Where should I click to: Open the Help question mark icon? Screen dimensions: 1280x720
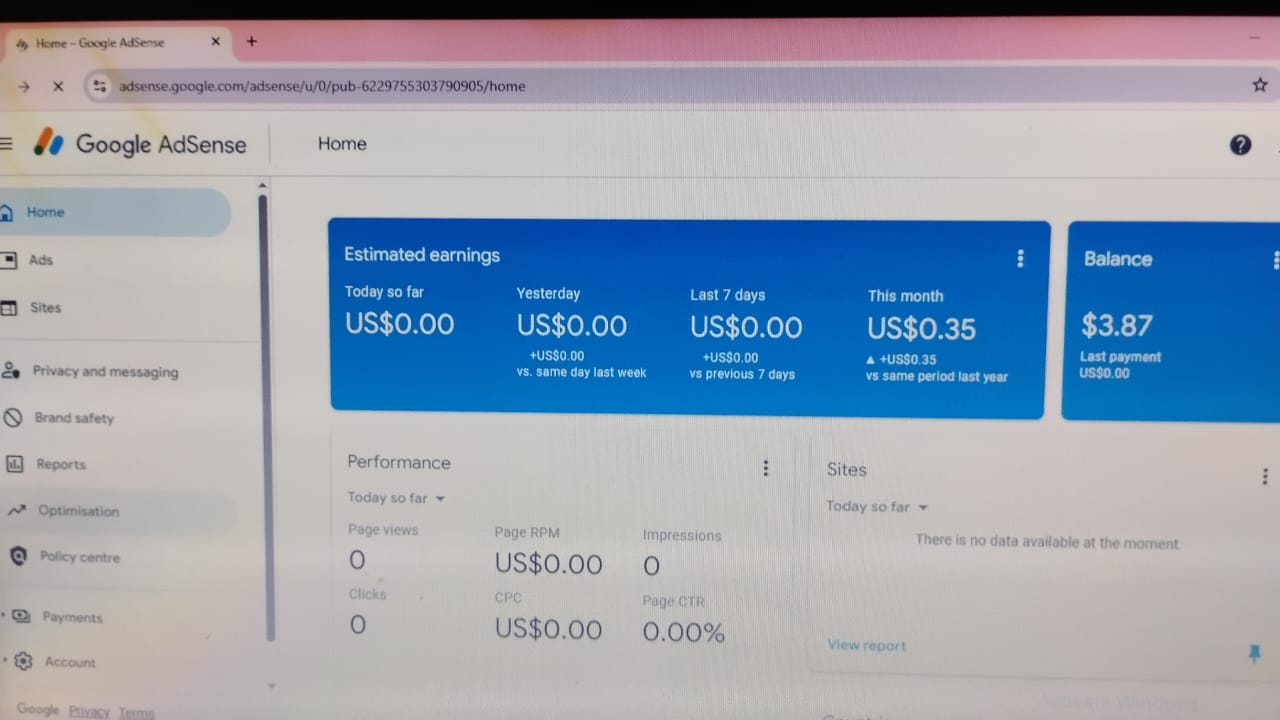1240,145
